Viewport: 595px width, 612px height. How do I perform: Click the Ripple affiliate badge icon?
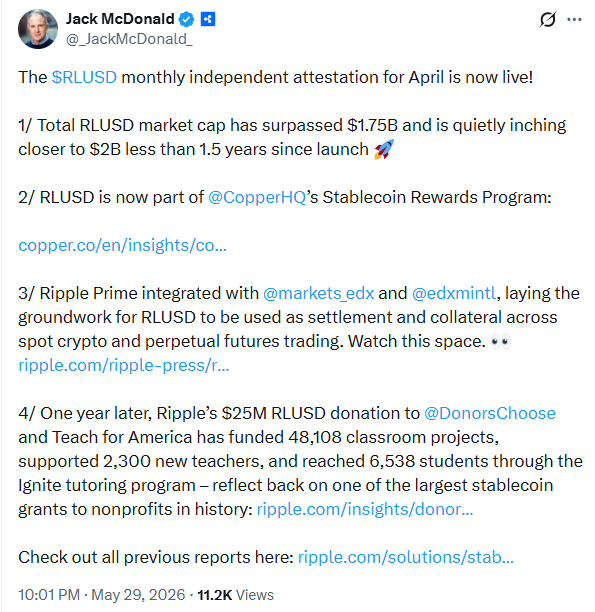[208, 19]
